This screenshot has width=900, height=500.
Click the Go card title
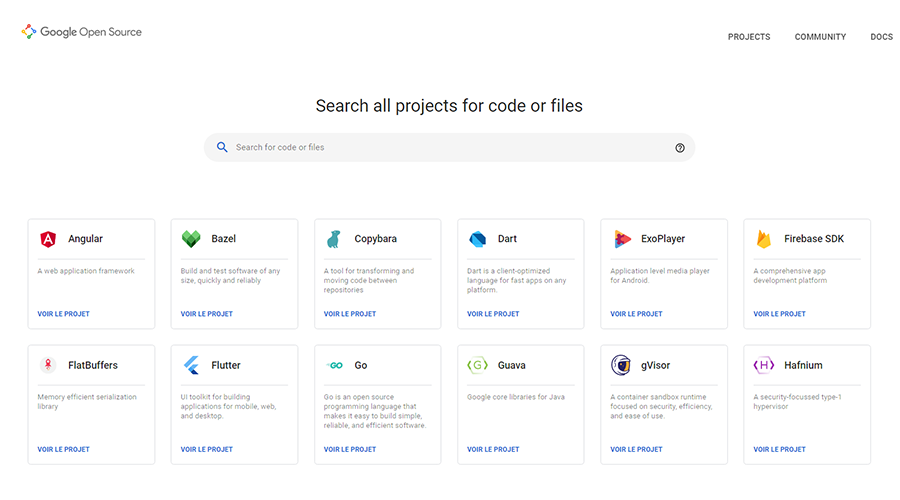360,365
